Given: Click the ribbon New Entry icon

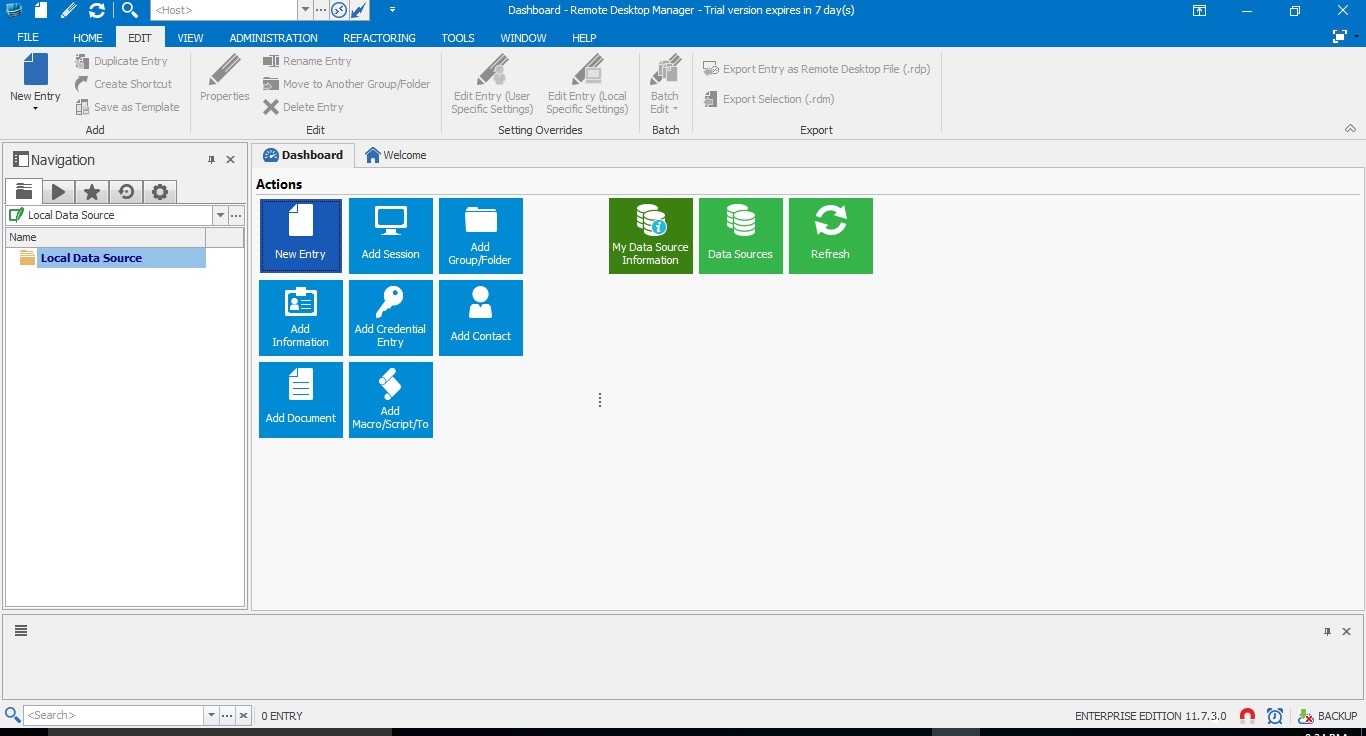Looking at the screenshot, I should point(35,70).
